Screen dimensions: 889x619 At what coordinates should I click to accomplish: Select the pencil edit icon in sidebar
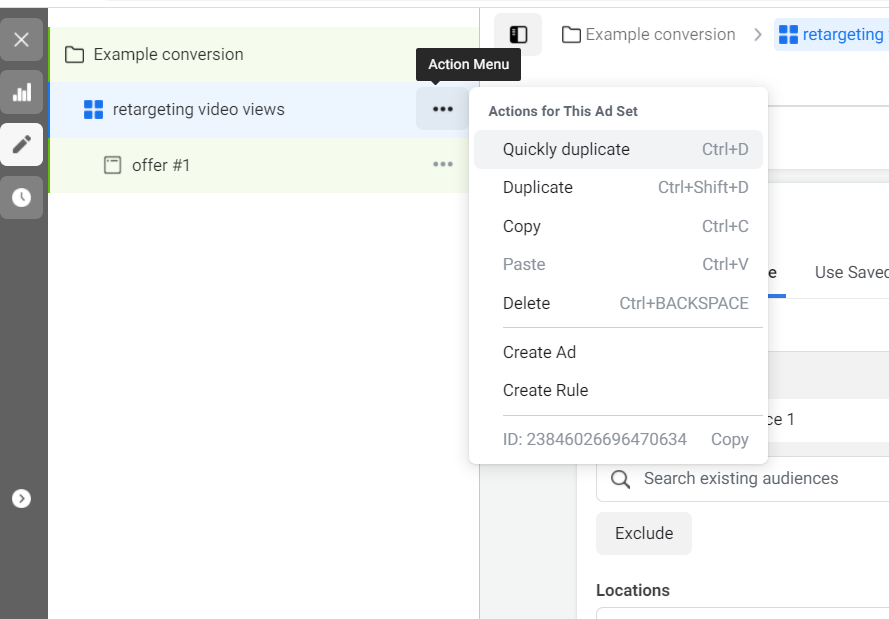[x=22, y=145]
